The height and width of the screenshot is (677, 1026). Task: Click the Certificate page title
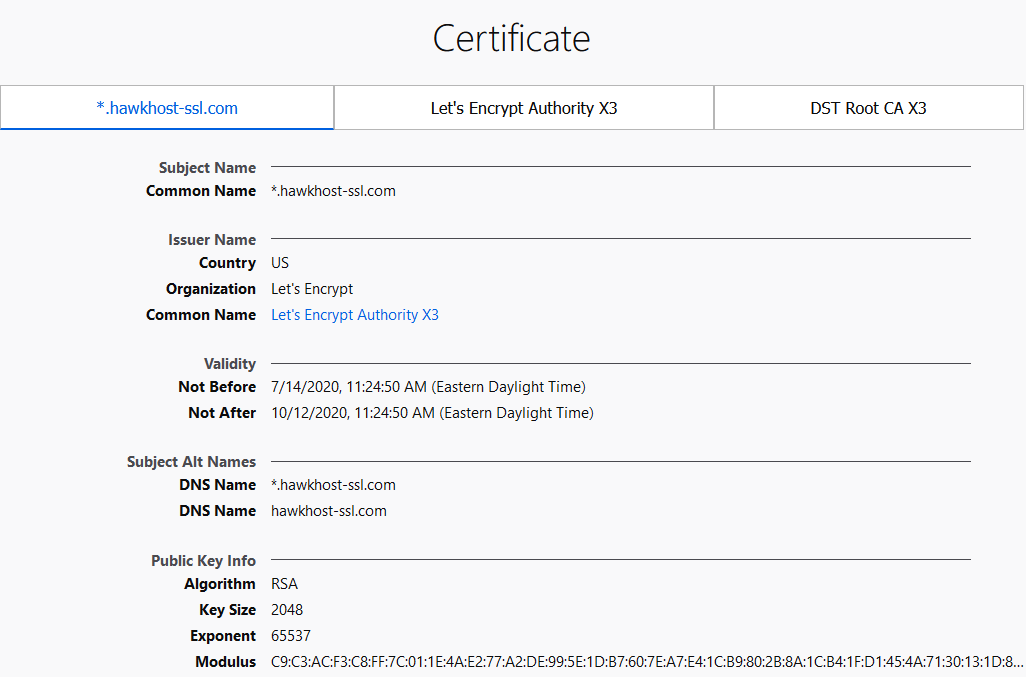click(511, 38)
